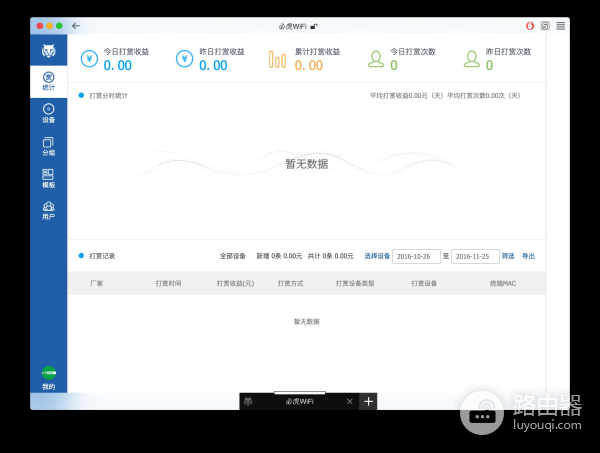Viewport: 600px width, 453px height.
Task: Click the S icon in title bar
Action: point(545,26)
